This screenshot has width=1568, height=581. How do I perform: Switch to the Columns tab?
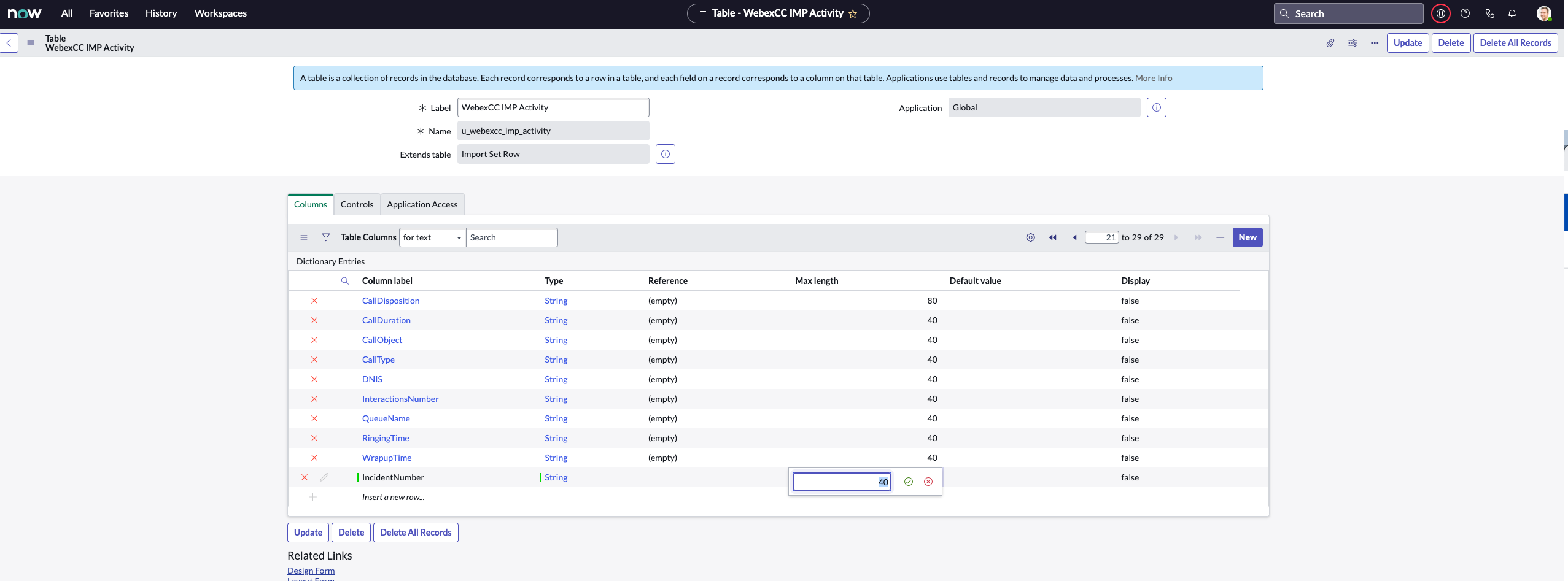[311, 204]
